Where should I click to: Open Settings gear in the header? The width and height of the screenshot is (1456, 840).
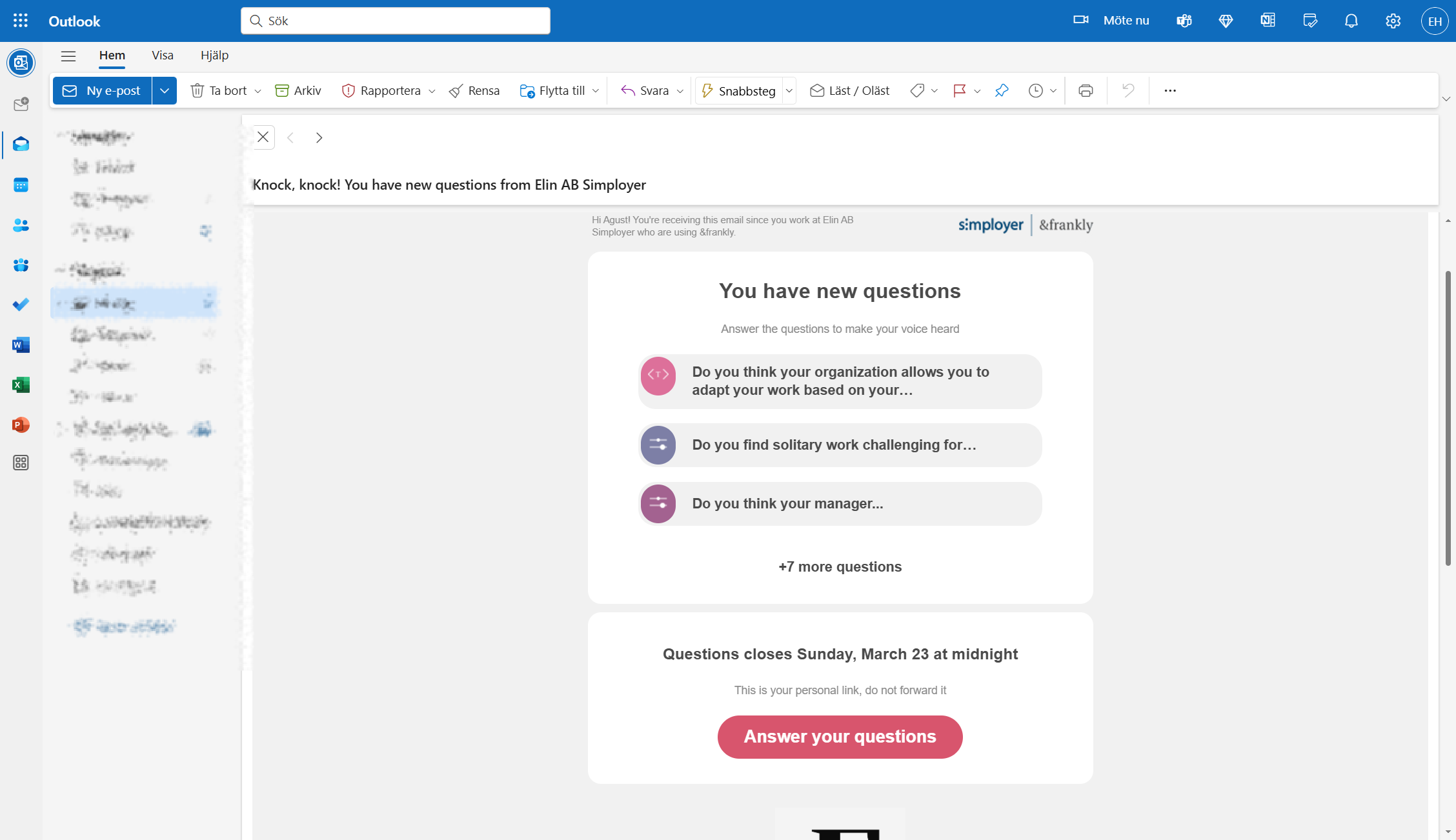coord(1393,21)
